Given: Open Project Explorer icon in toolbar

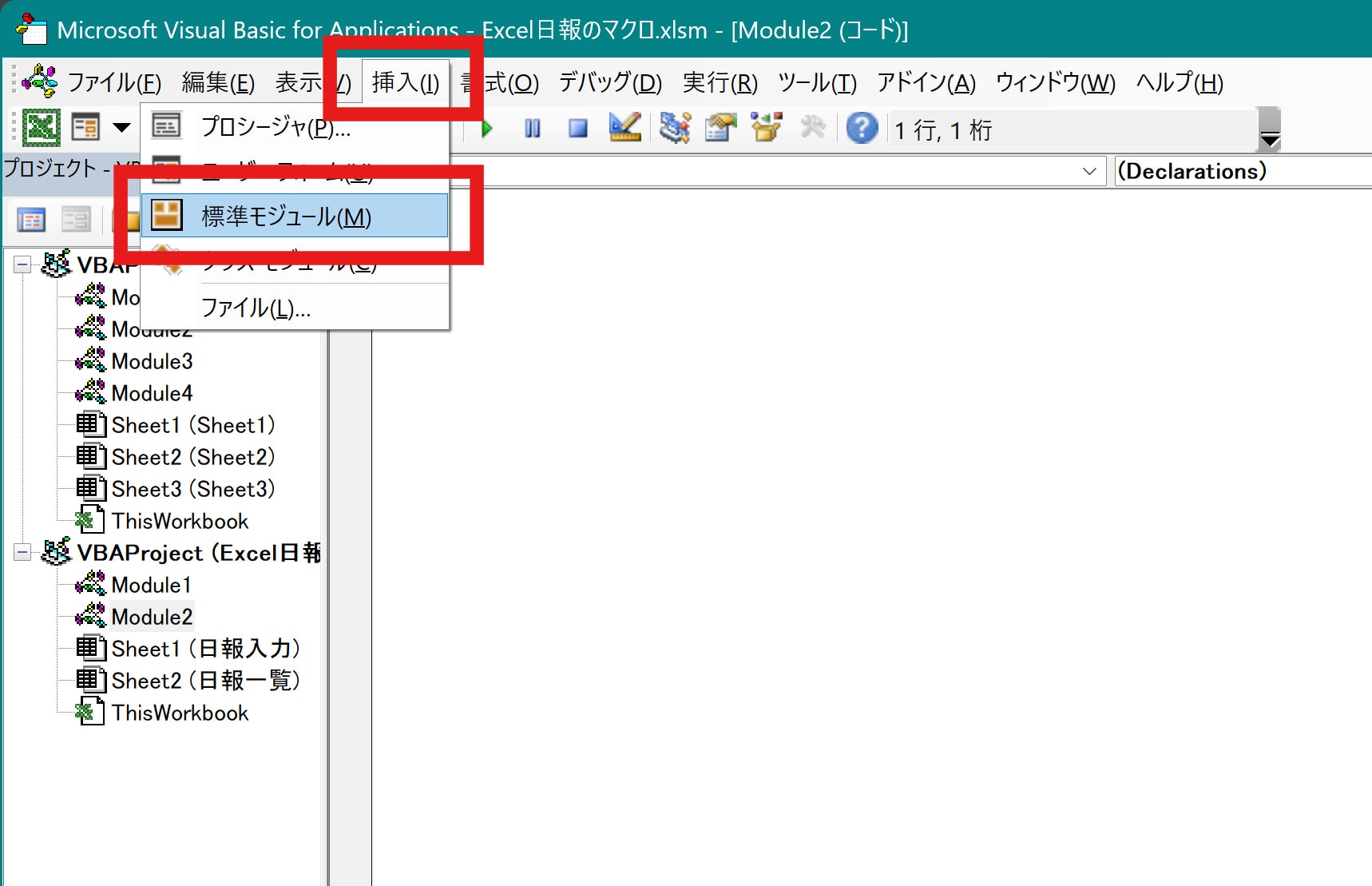Looking at the screenshot, I should 675,128.
